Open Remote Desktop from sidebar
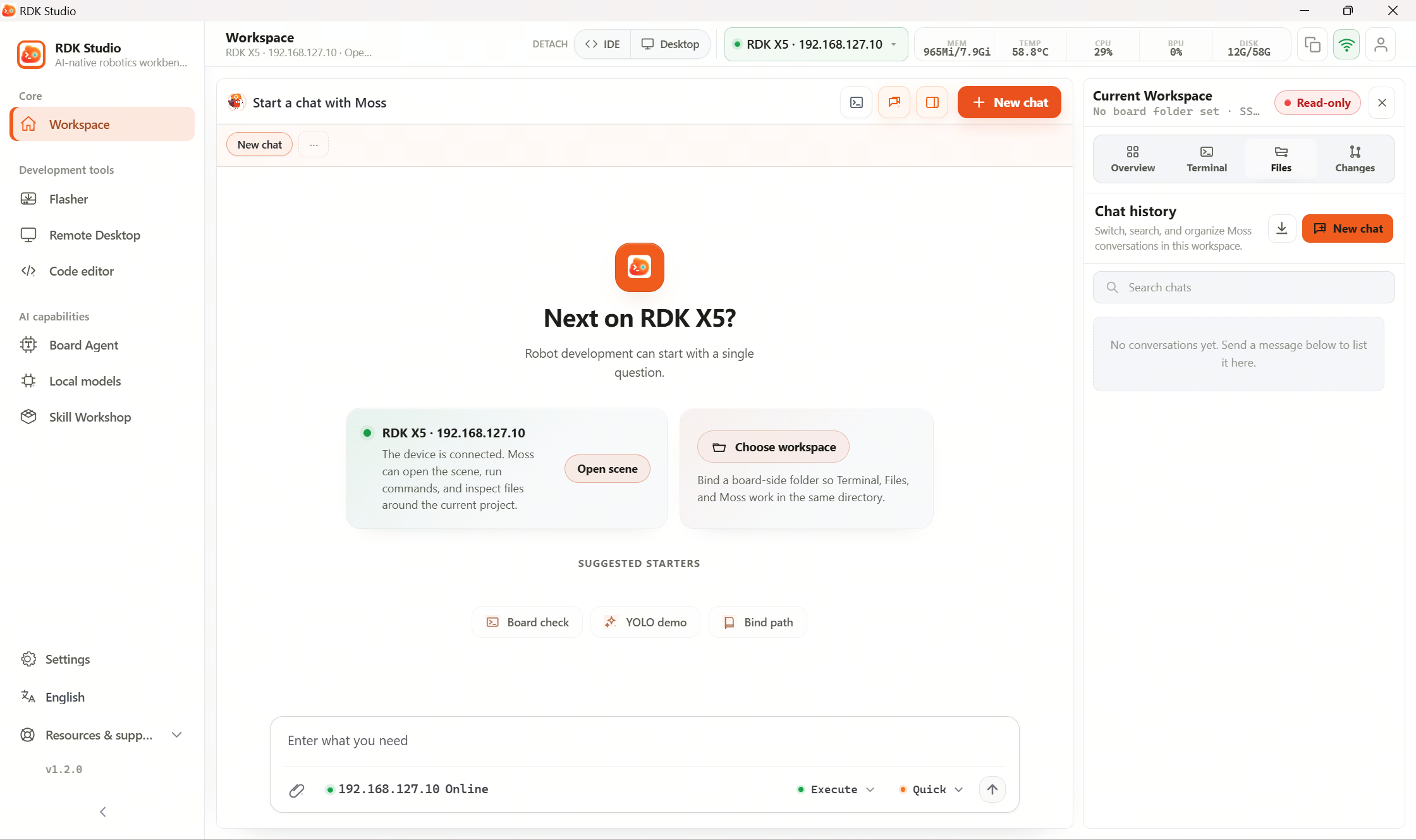The width and height of the screenshot is (1416, 840). (102, 235)
